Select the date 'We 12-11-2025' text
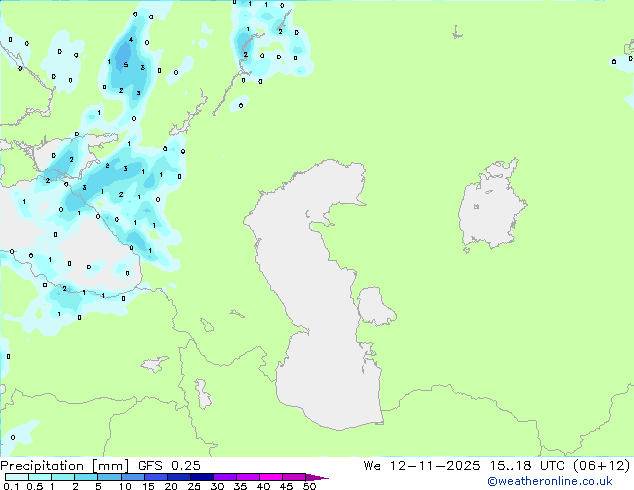This screenshot has height=490, width=634. [422, 466]
